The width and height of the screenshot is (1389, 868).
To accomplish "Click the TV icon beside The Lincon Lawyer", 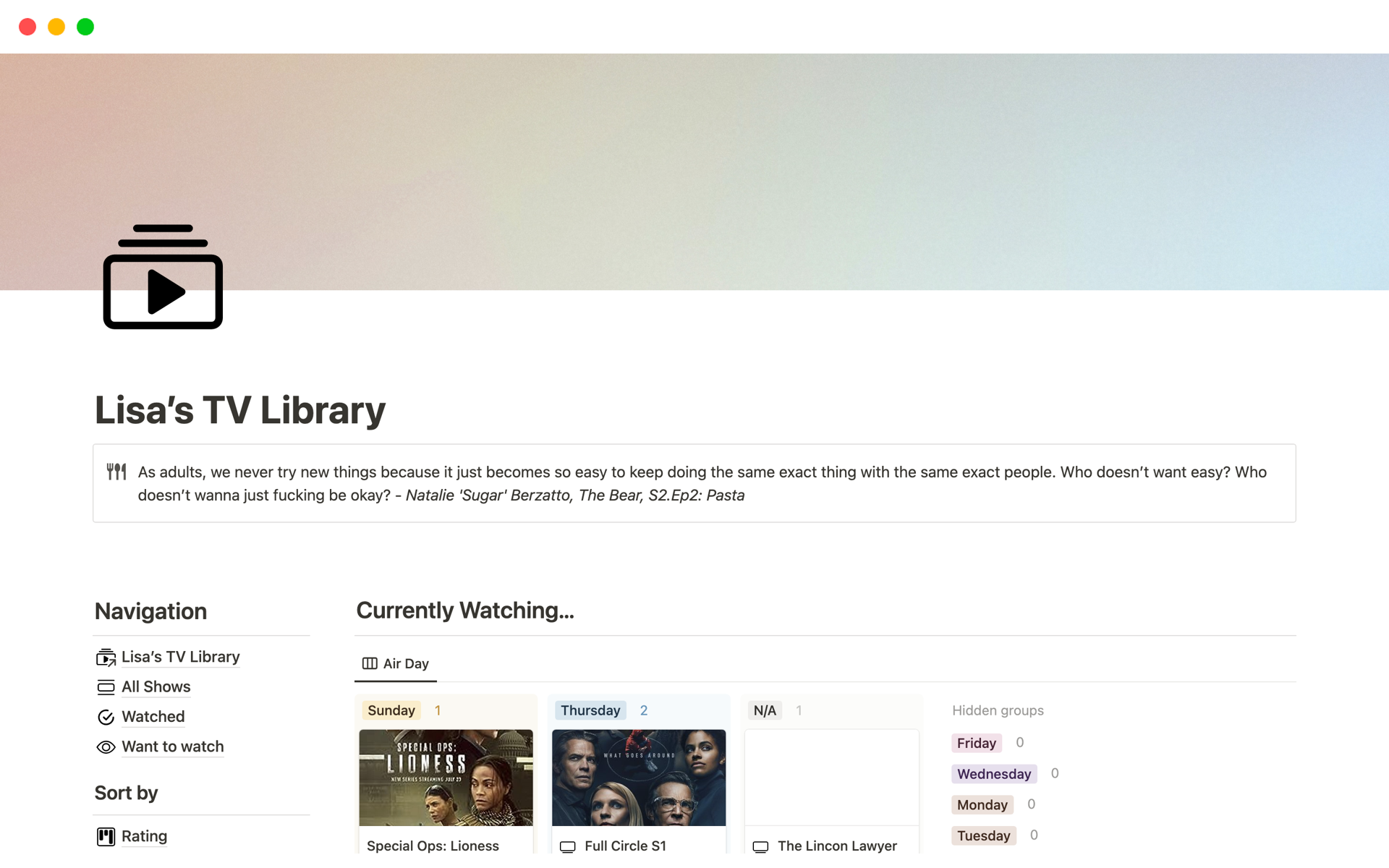I will click(760, 846).
